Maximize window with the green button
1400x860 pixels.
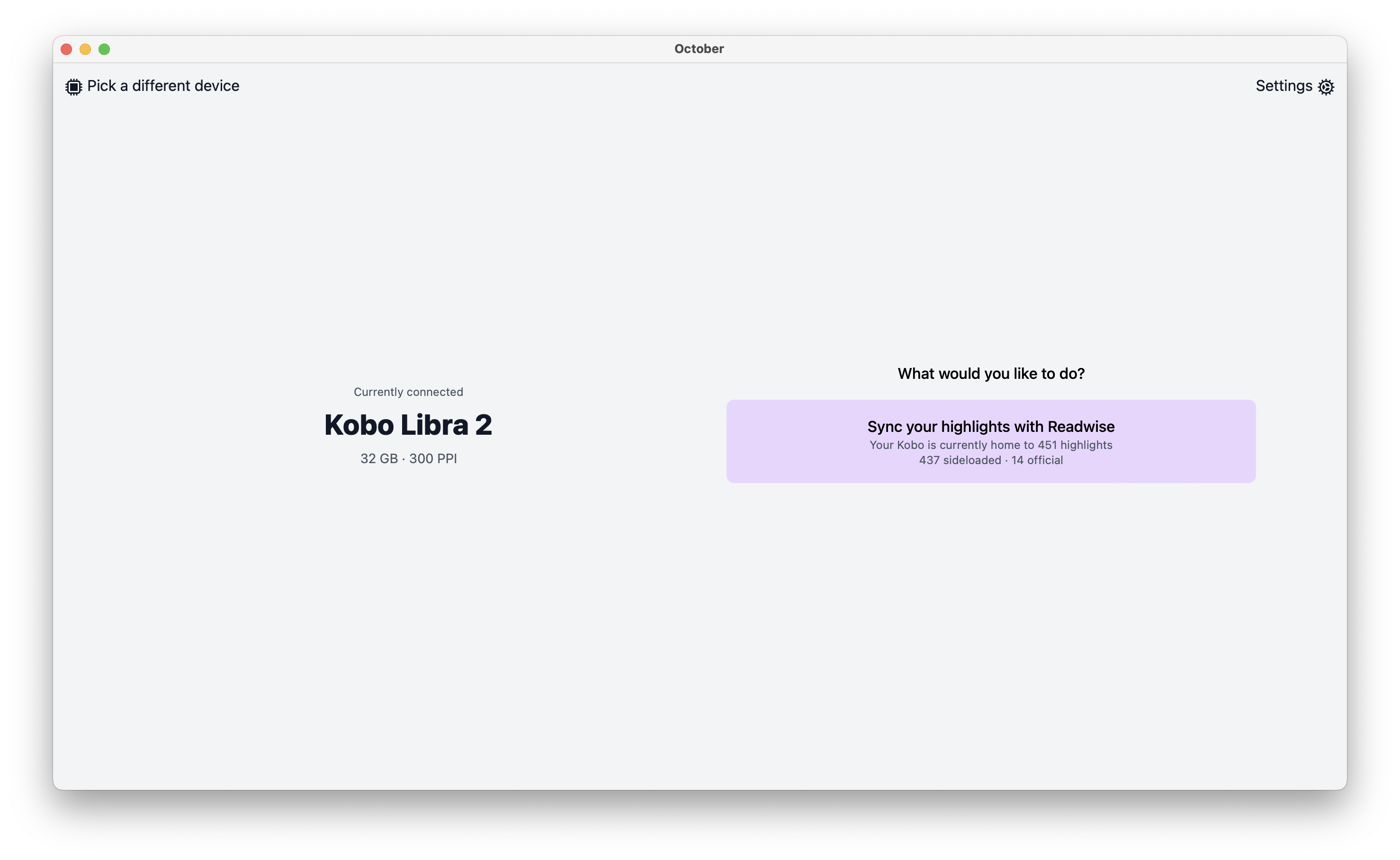click(x=104, y=49)
